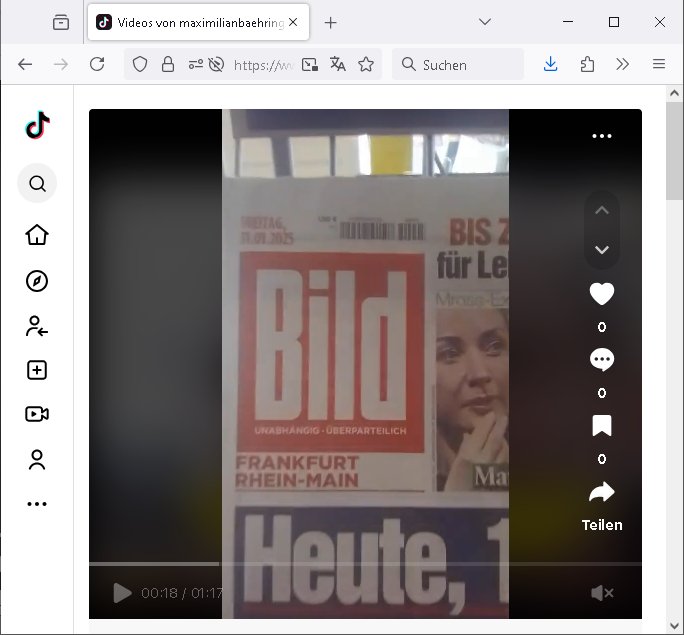Like the video with the heart icon
Screen dimensions: 684x635
[x=602, y=294]
